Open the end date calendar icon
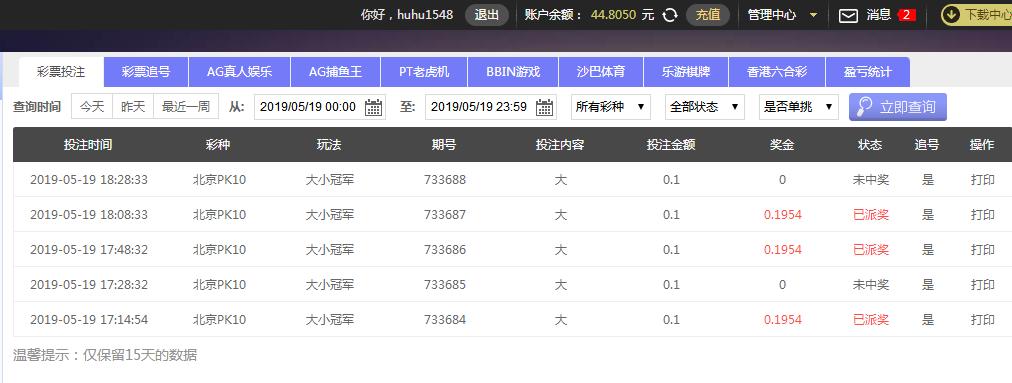1012x383 pixels. (545, 107)
